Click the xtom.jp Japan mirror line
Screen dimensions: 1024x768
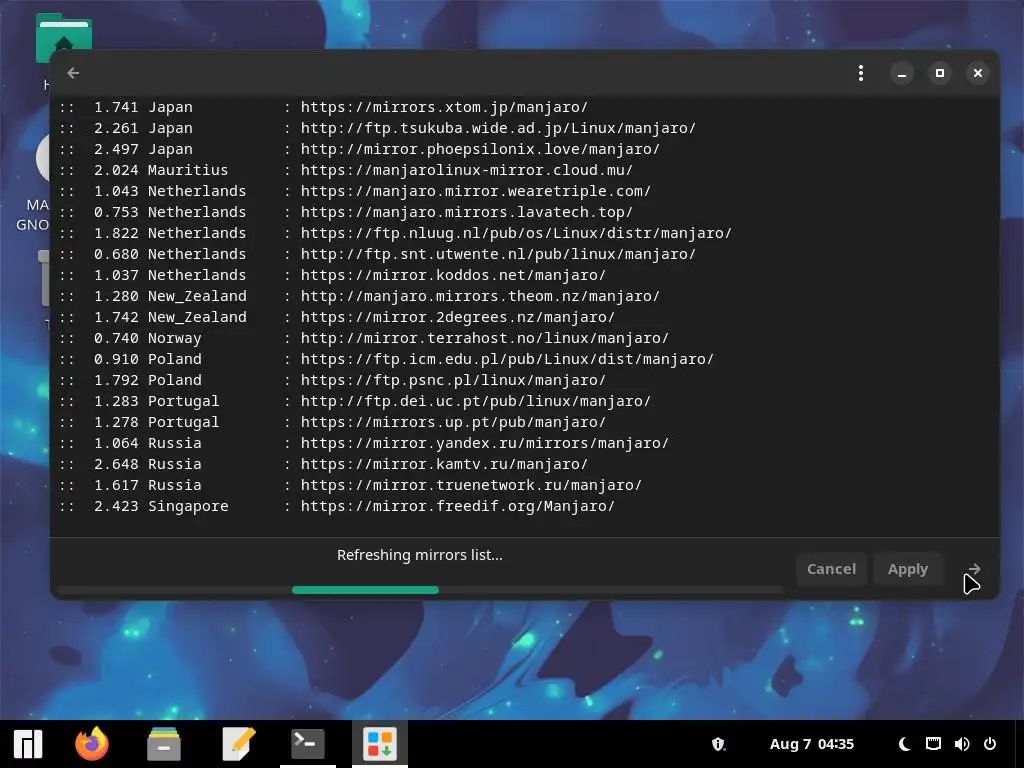(x=324, y=107)
